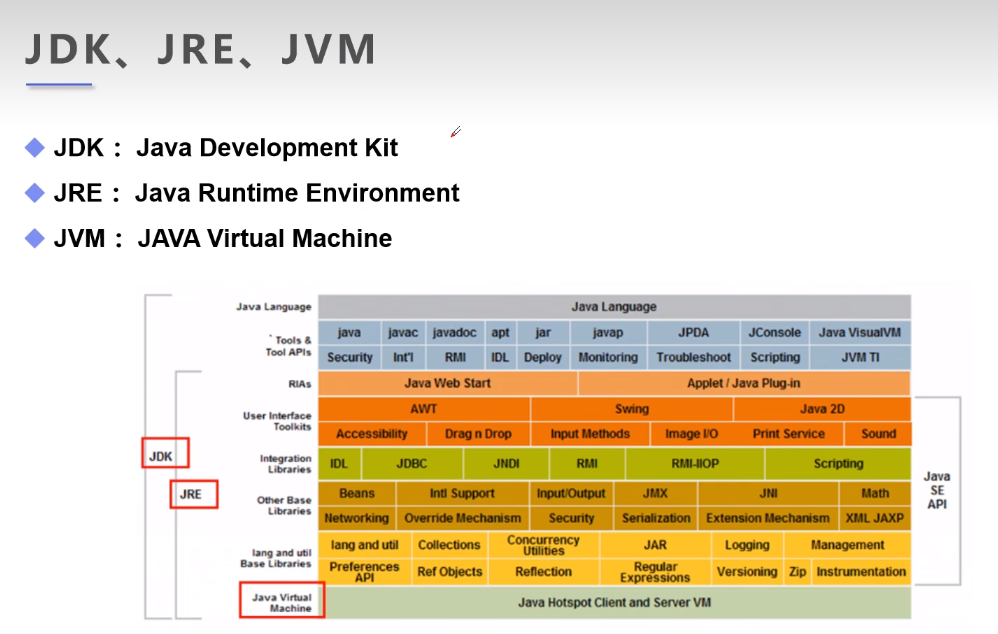Click the "javac" tool cell
This screenshot has width=998, height=634.
point(404,332)
